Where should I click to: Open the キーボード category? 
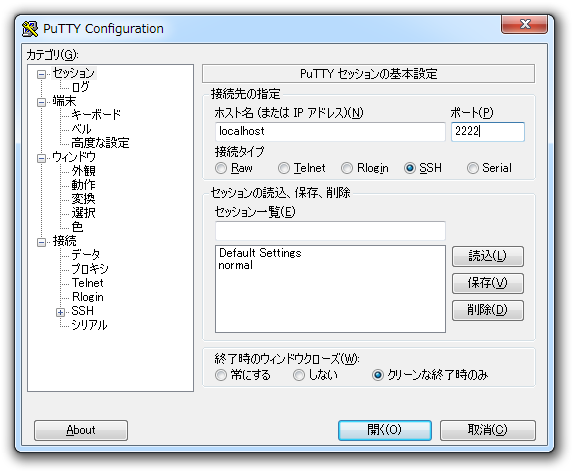tap(96, 115)
